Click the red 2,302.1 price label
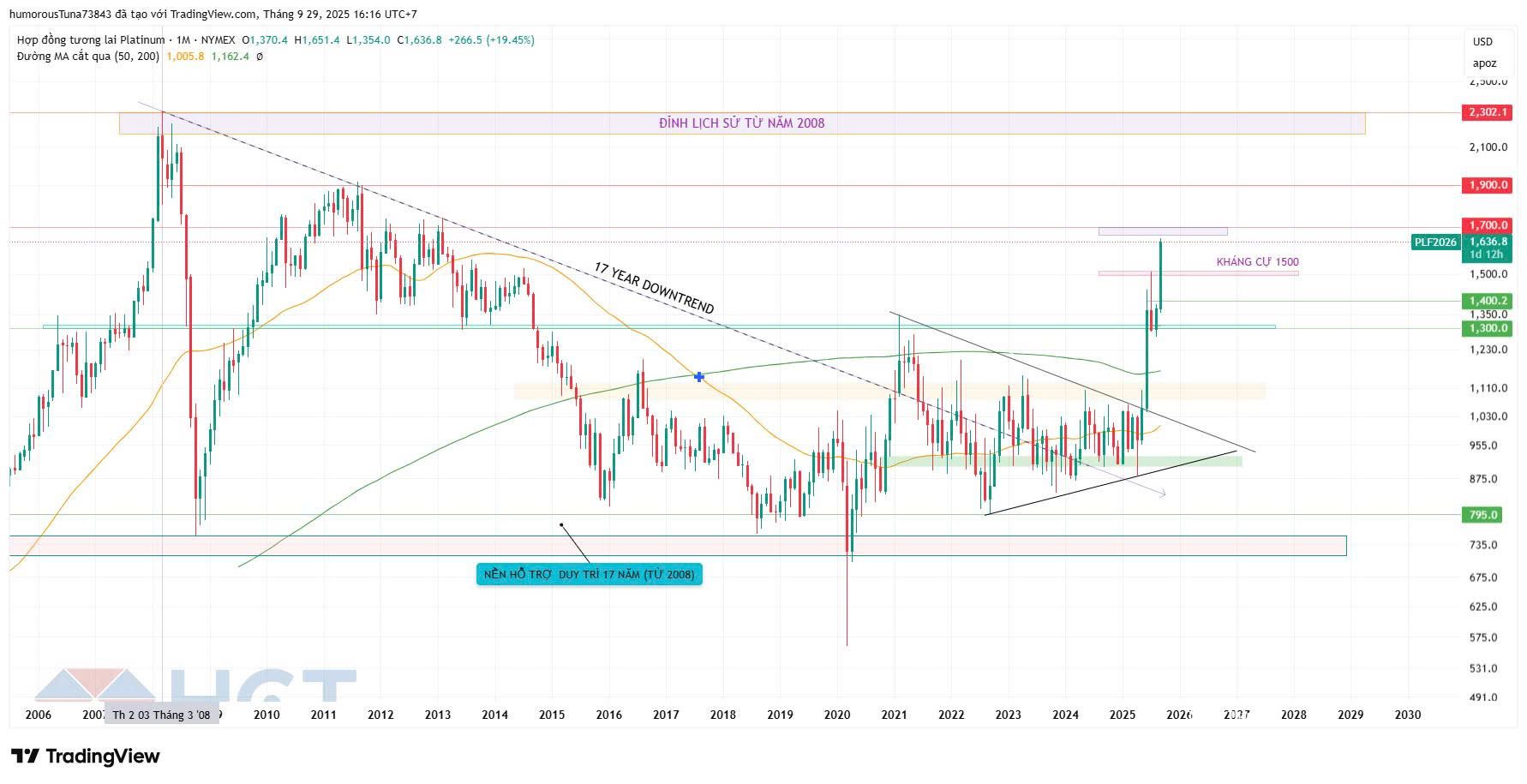The height and width of the screenshot is (784, 1527). 1488,113
